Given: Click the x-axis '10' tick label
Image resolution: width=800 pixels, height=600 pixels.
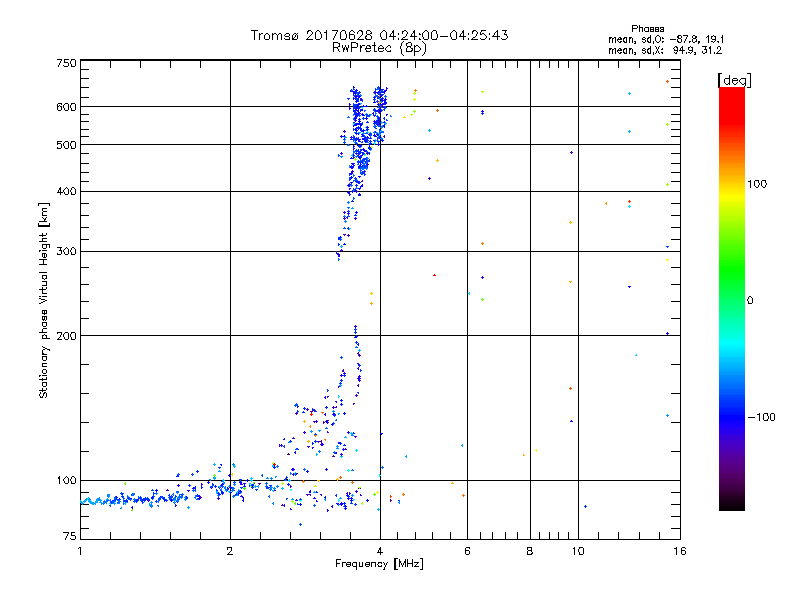Looking at the screenshot, I should click(578, 551).
